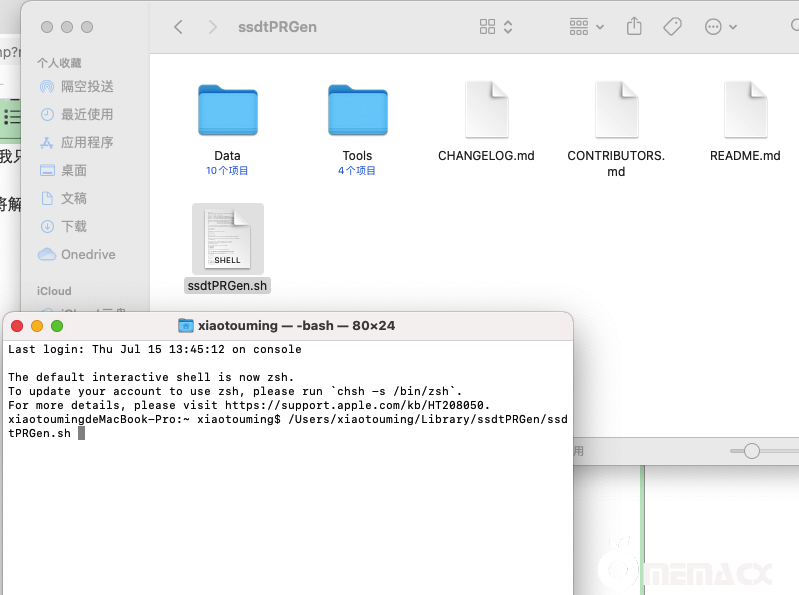Click the Finder tag icon

[x=672, y=27]
